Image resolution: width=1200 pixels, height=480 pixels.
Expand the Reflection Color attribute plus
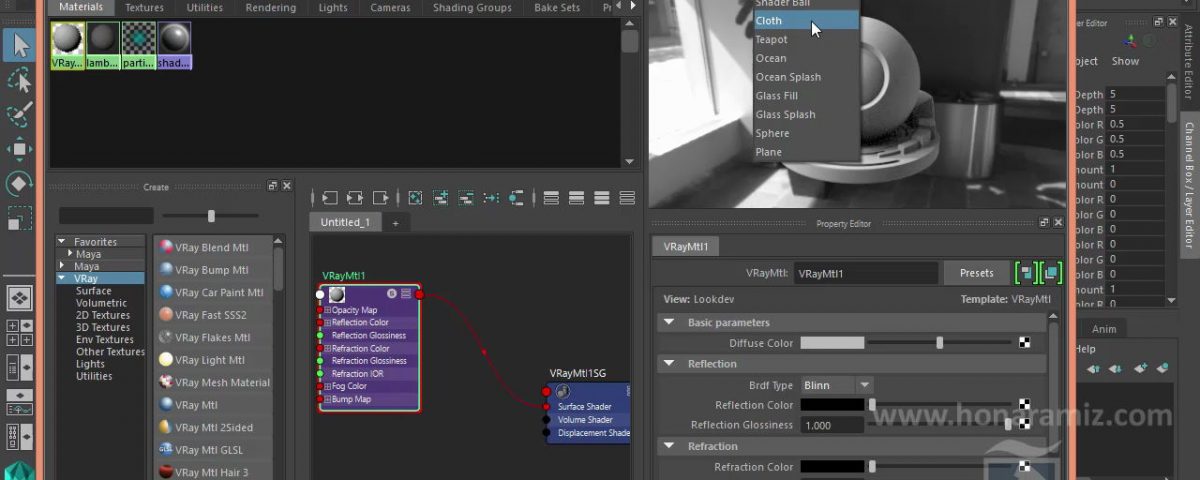327,323
